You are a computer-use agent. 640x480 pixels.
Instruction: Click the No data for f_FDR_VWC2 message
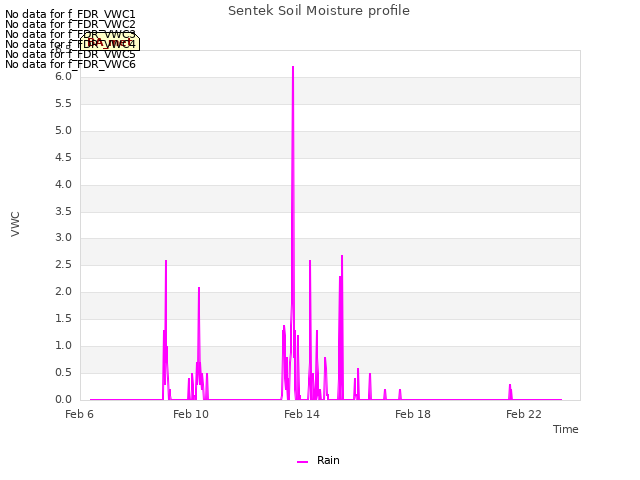70,24
